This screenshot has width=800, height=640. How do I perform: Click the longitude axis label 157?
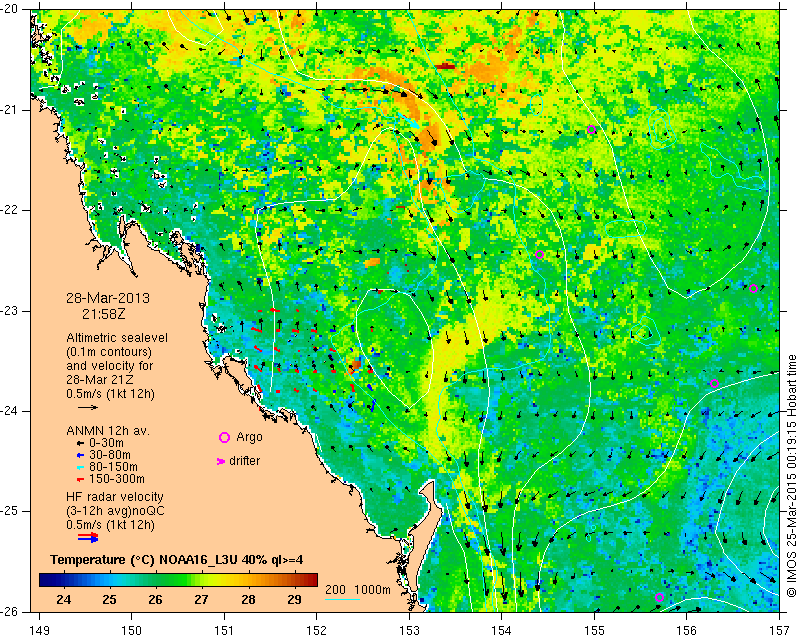pyautogui.click(x=779, y=631)
